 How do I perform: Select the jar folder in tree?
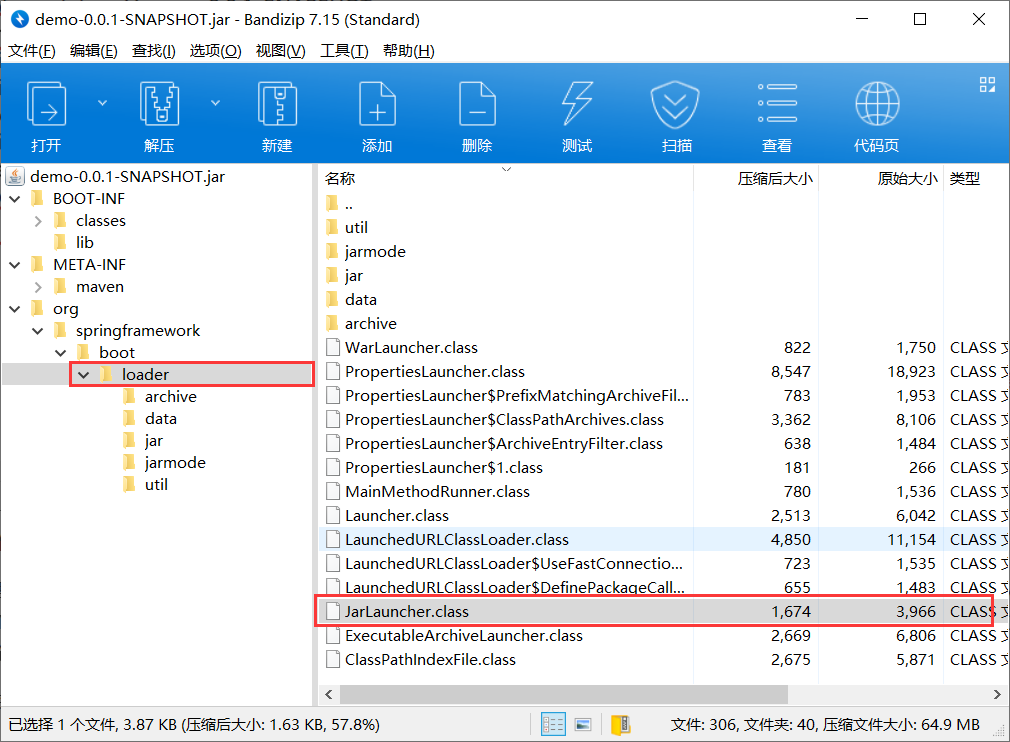[x=153, y=441]
